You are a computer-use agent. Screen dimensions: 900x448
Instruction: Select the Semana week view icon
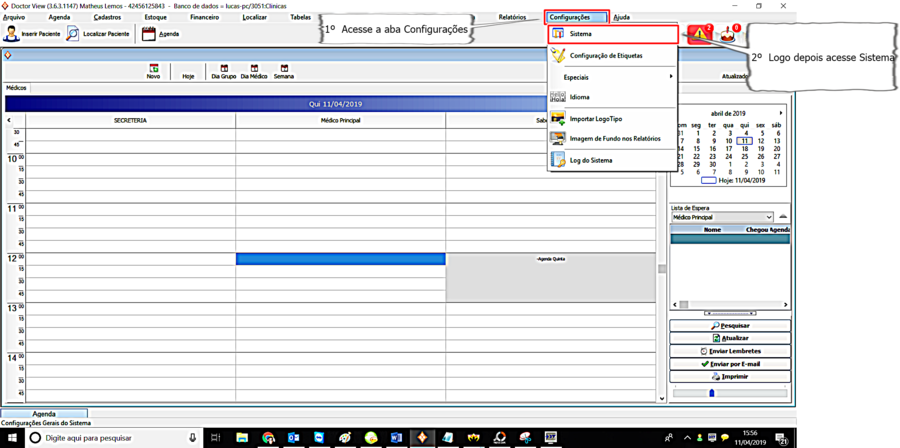[284, 69]
